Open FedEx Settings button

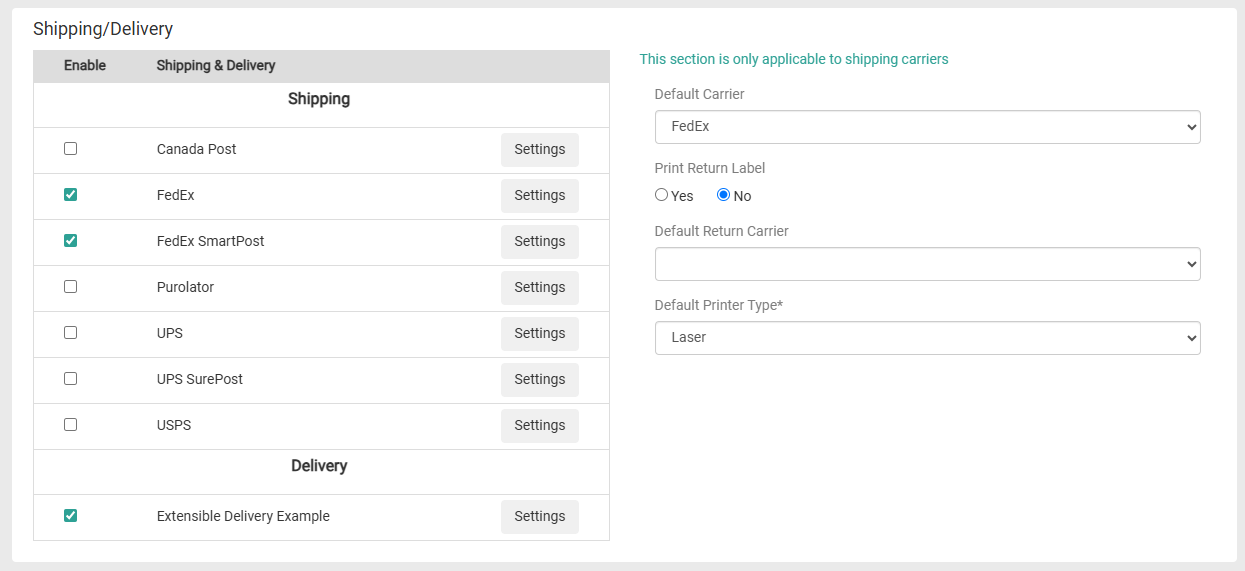tap(540, 195)
